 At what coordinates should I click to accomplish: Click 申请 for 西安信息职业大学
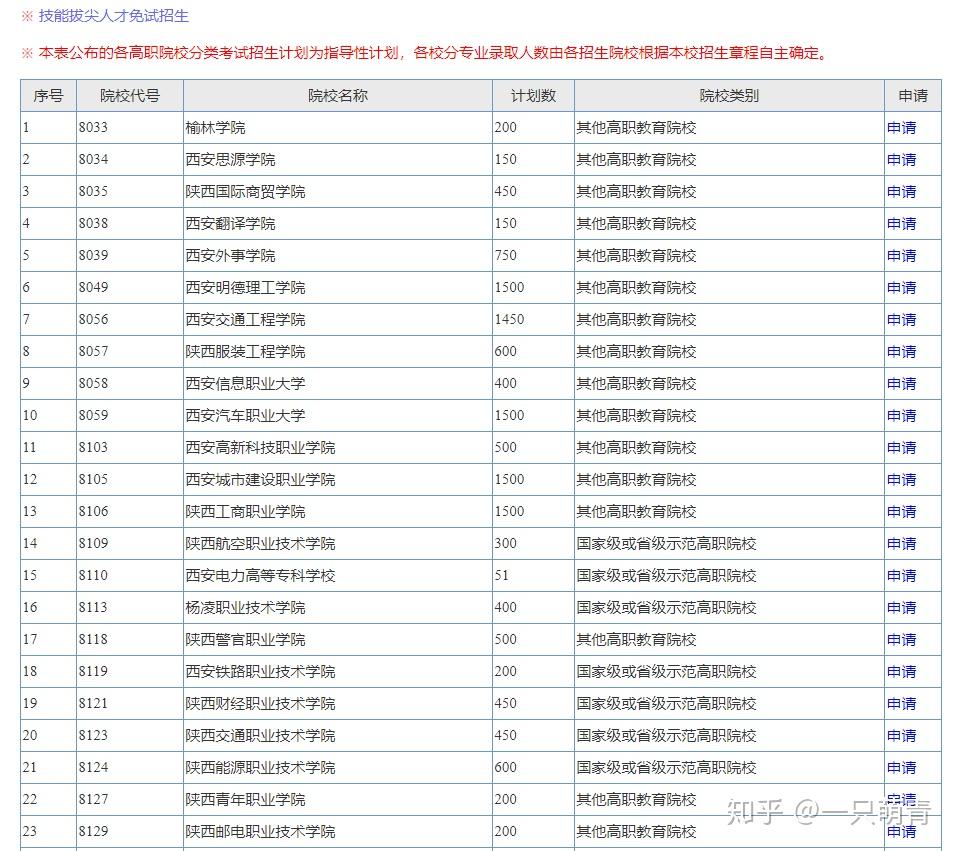click(901, 384)
